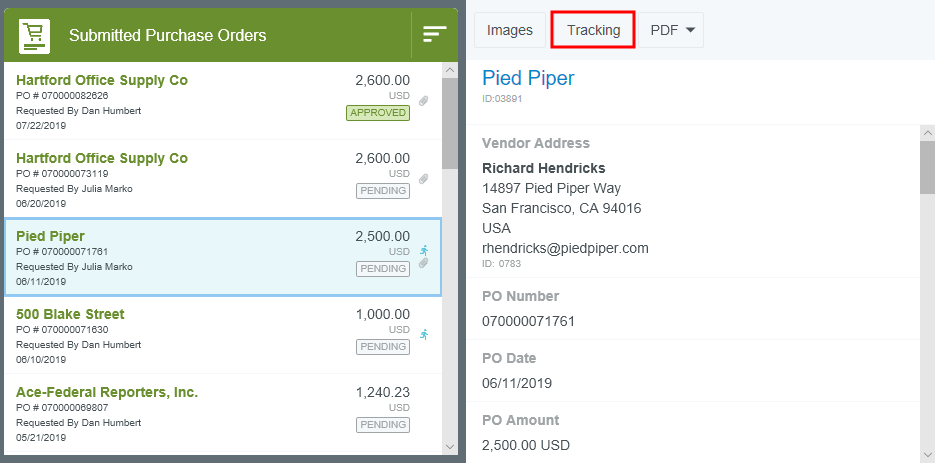This screenshot has width=935, height=463.
Task: Click the PENDING badge on Ace-Federal Reporters order
Action: [x=383, y=425]
